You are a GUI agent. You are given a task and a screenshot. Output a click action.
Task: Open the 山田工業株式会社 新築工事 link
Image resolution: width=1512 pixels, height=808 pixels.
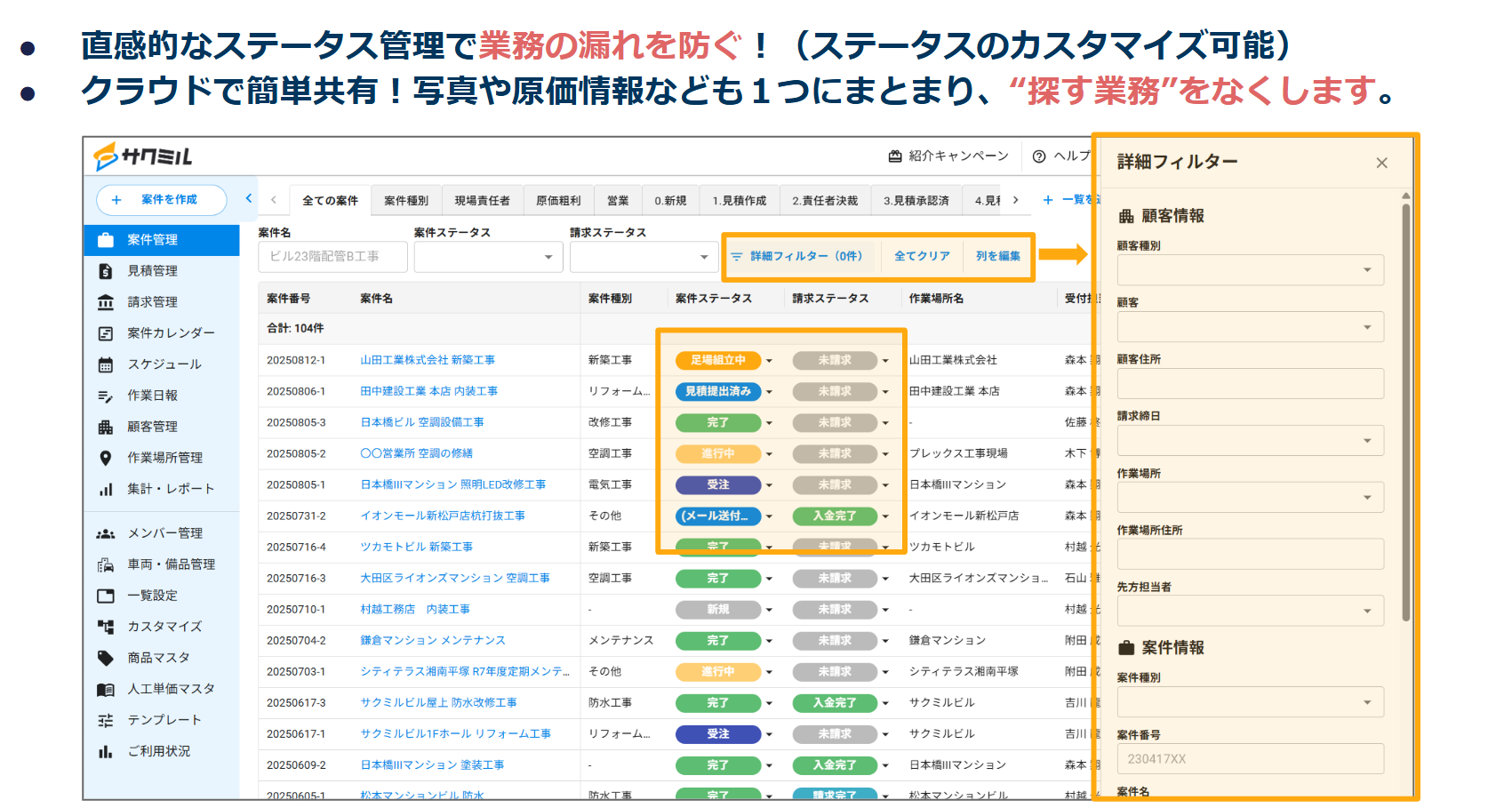tap(428, 360)
